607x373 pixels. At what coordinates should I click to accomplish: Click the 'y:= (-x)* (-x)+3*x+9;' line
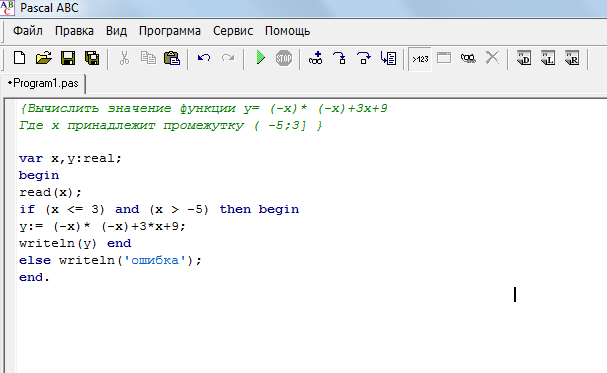(102, 226)
